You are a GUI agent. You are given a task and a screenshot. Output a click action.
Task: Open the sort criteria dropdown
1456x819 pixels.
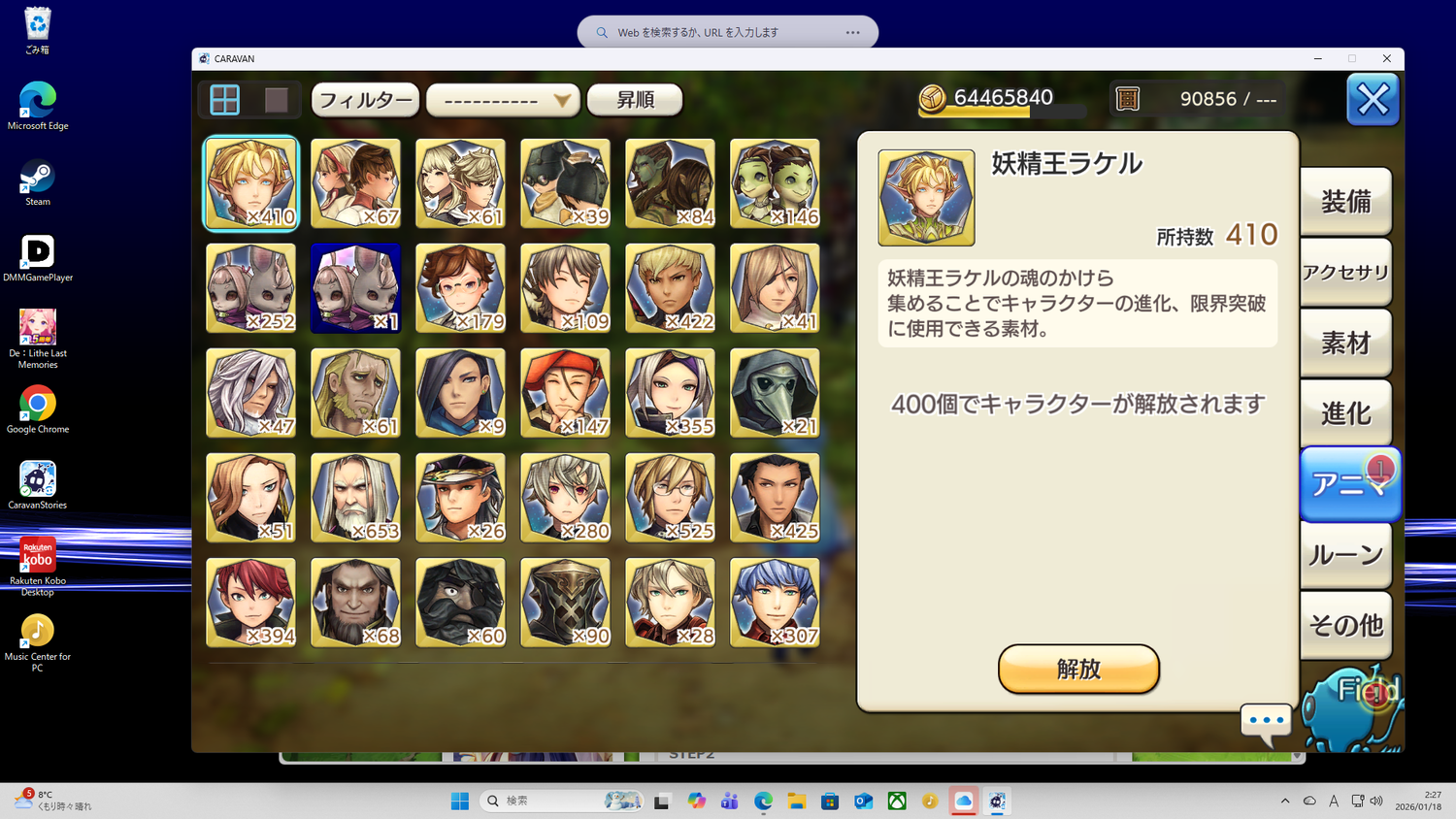click(503, 99)
